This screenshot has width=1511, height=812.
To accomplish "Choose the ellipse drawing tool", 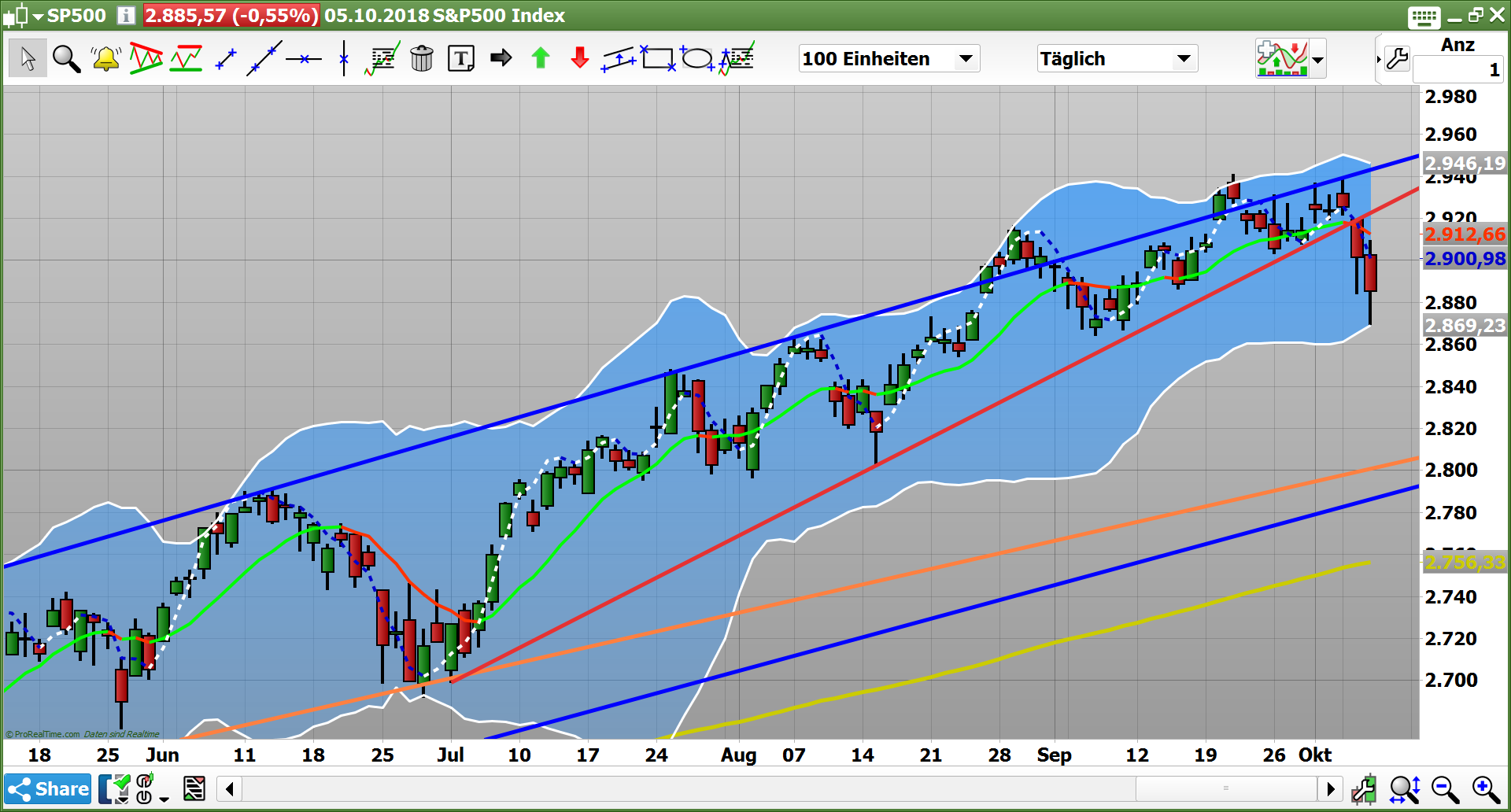I will point(697,58).
